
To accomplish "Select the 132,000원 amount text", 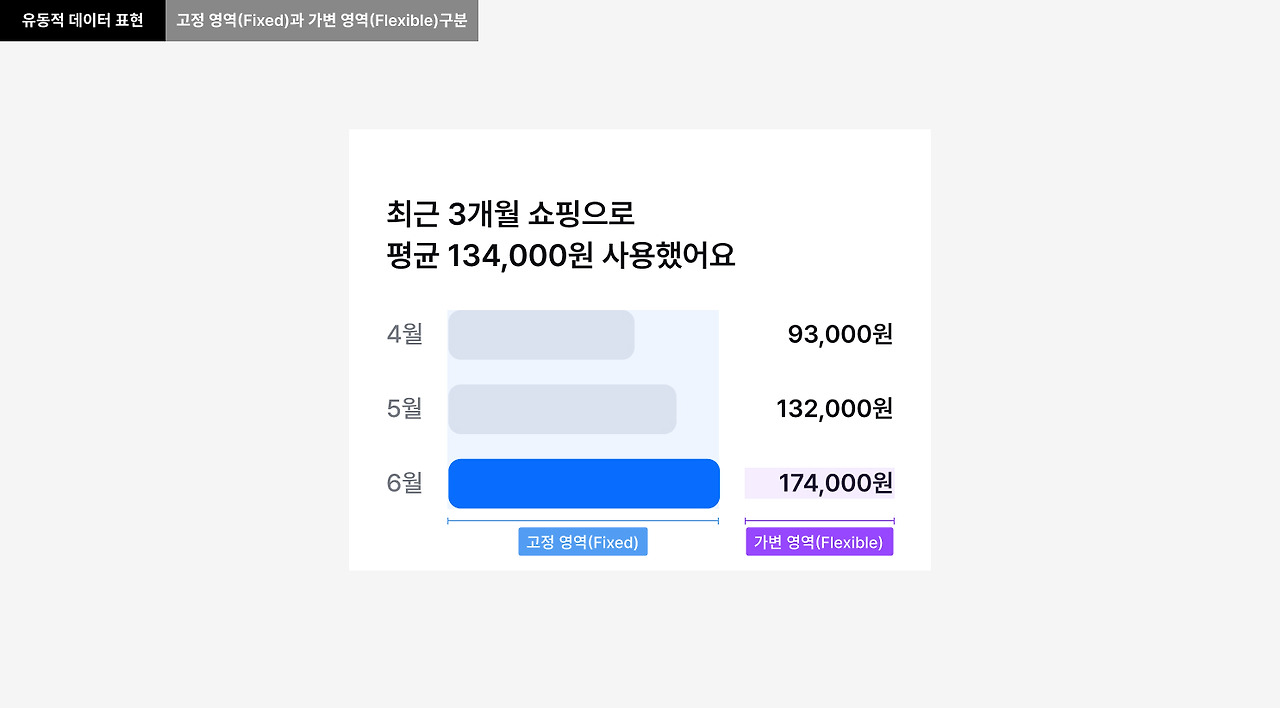I will click(834, 409).
